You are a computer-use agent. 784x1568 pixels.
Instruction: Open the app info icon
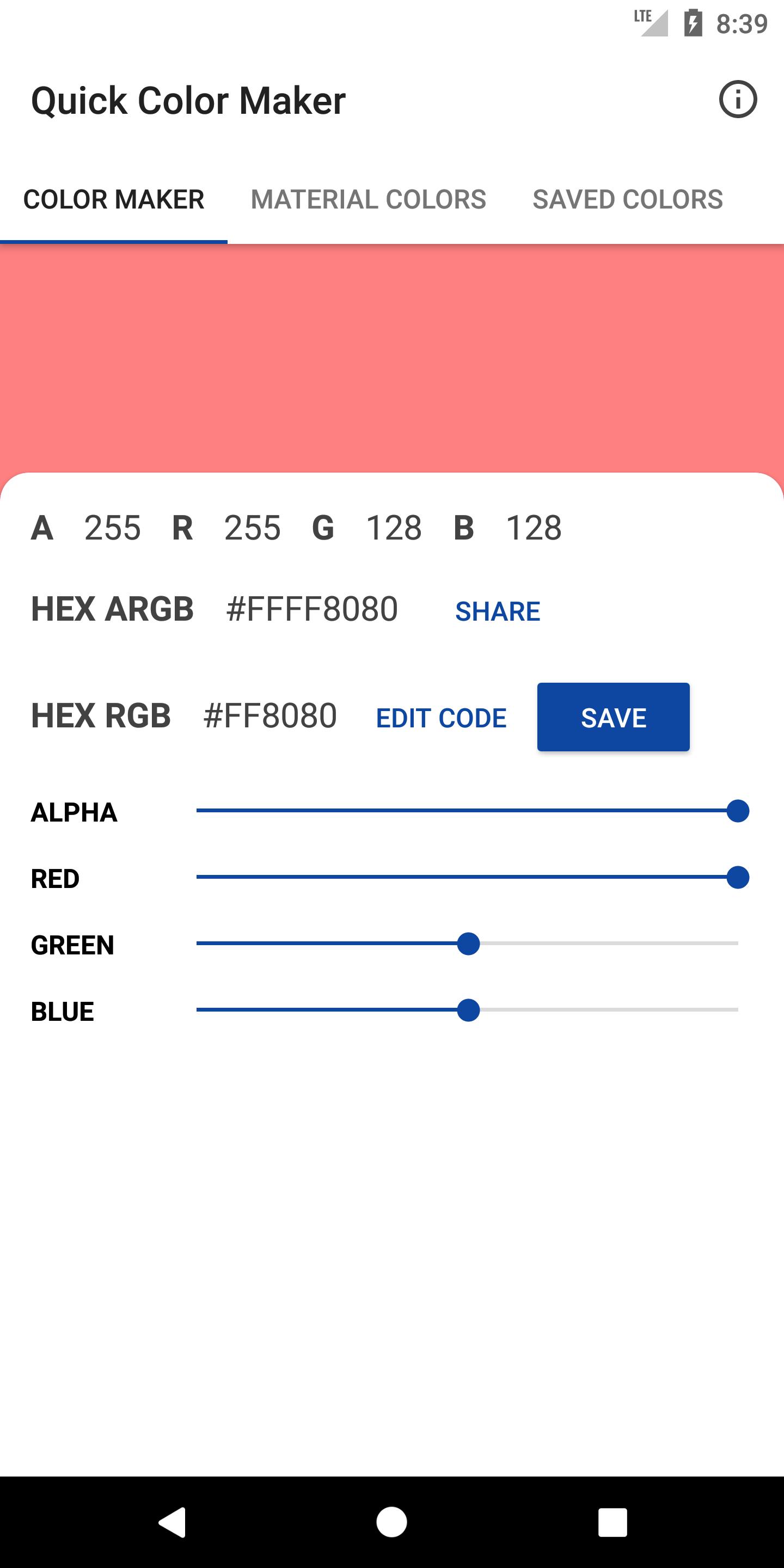click(738, 99)
